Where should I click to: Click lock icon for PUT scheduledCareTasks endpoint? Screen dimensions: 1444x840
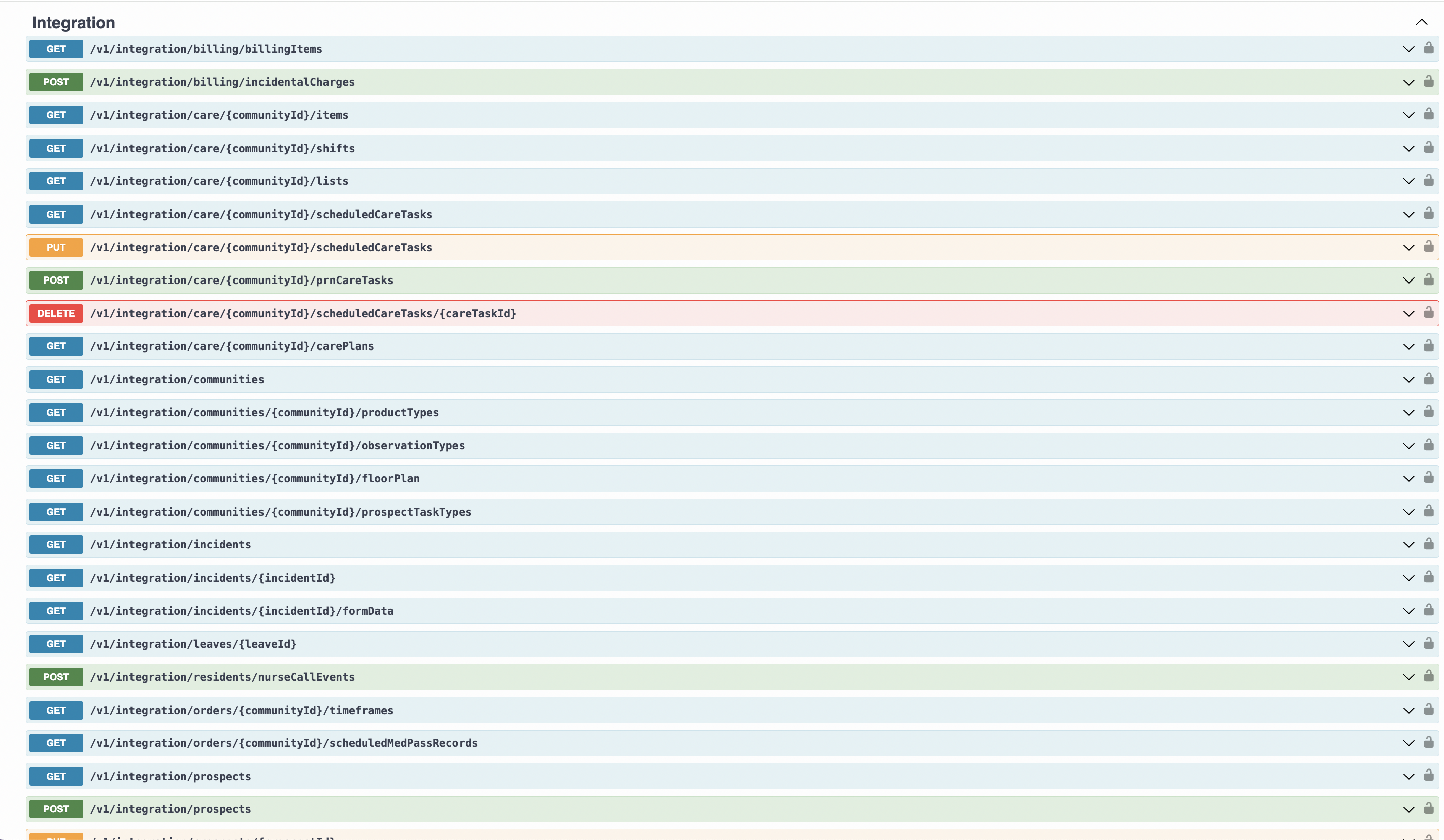click(x=1428, y=247)
